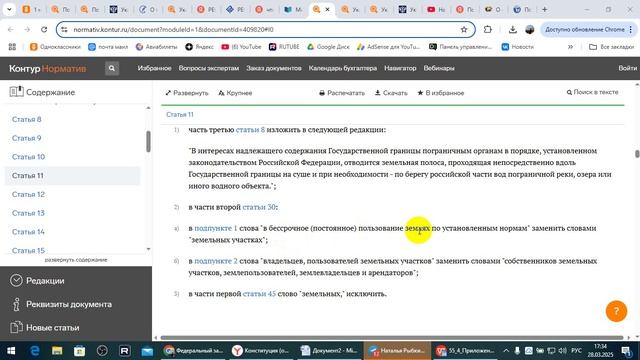
Task: Open Календарь бухгалтера menu item
Action: tap(342, 68)
